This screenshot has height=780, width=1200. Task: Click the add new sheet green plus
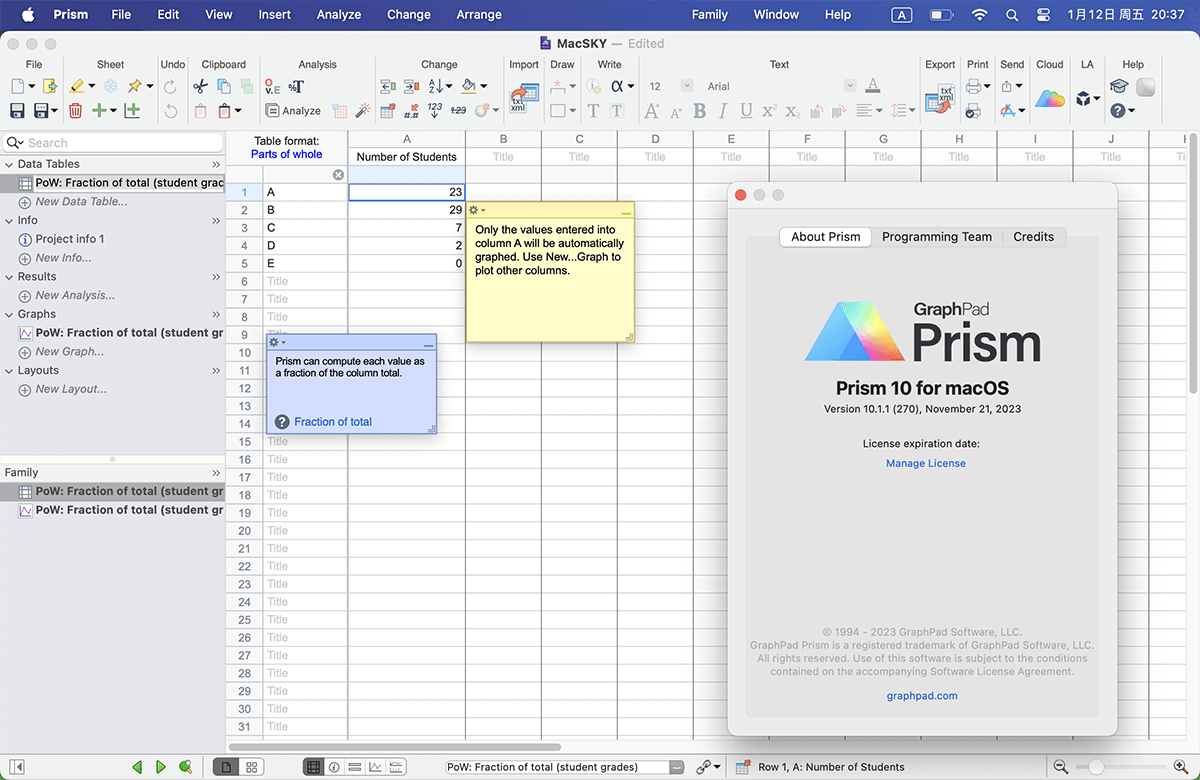point(99,111)
